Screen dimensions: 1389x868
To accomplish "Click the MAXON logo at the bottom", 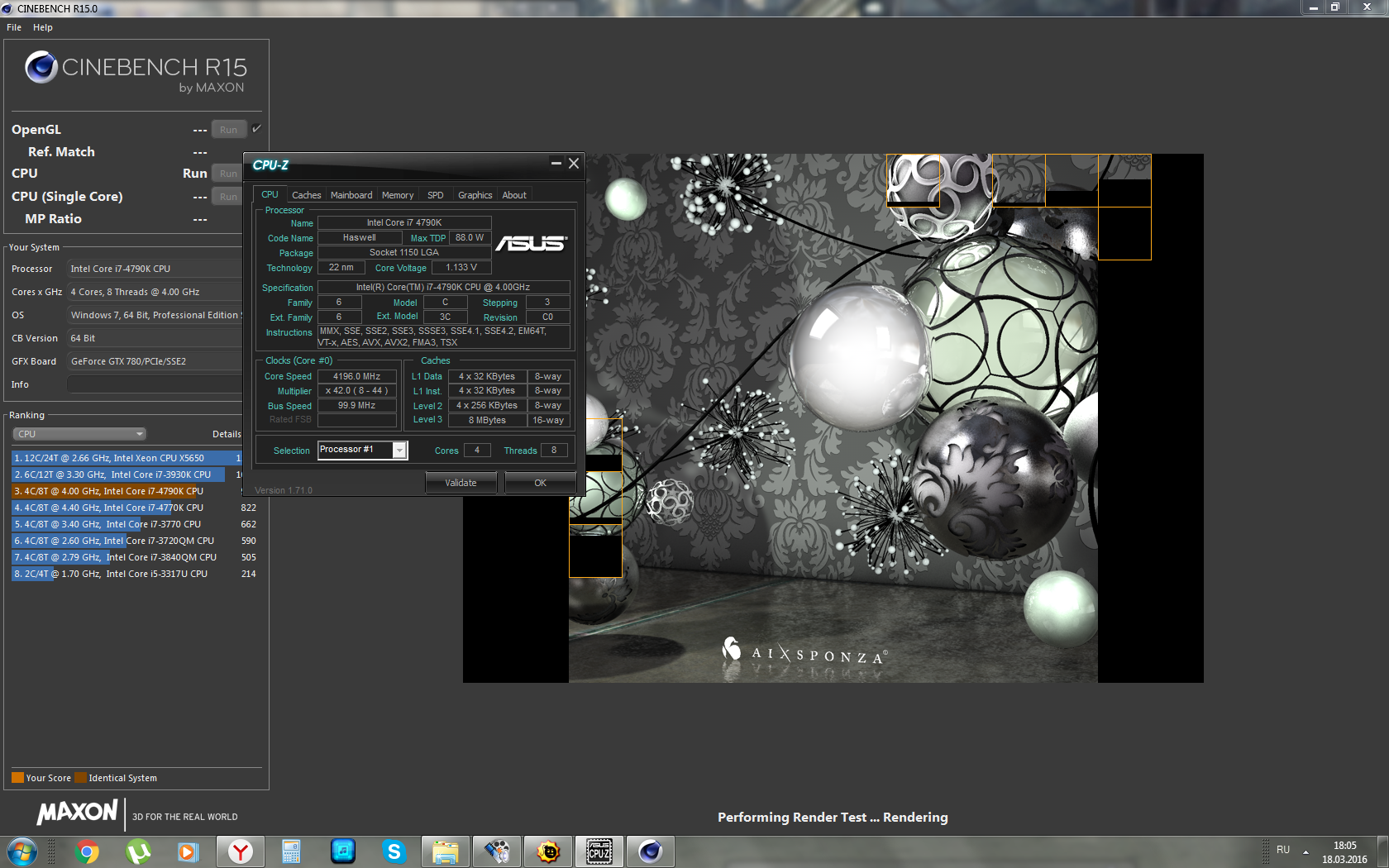I will click(77, 813).
